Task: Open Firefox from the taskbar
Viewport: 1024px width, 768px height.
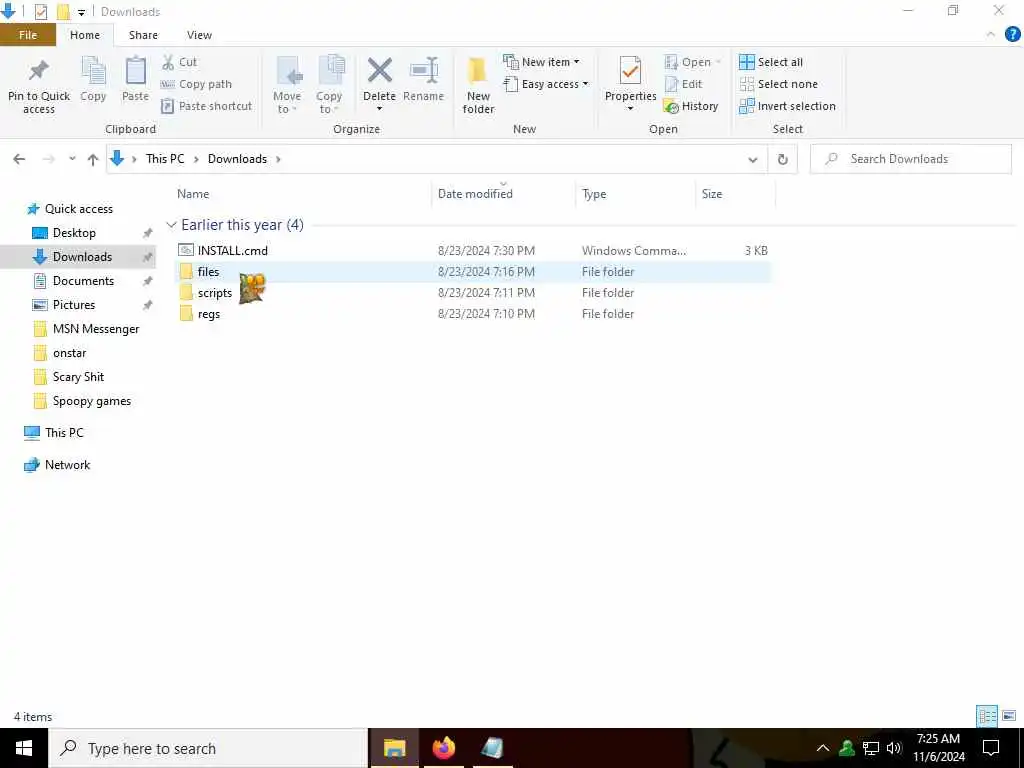Action: point(443,748)
